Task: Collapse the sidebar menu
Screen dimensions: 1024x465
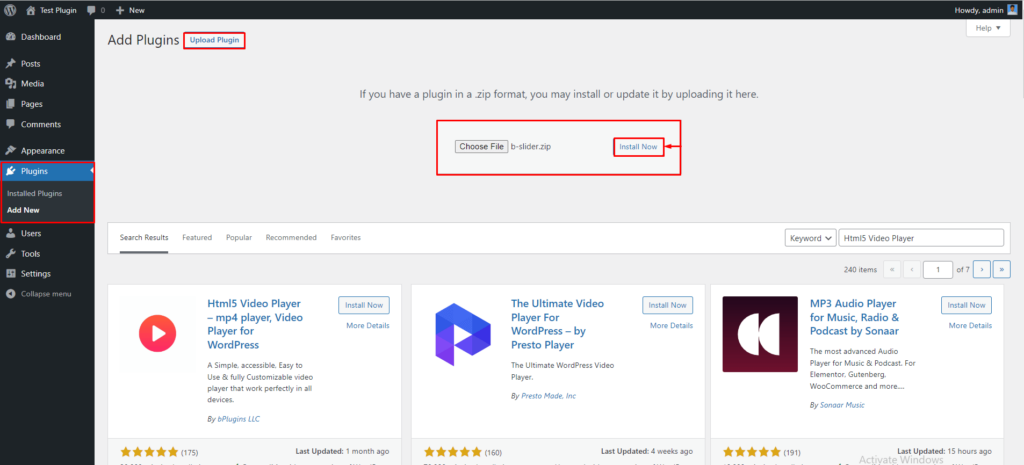Action: point(39,294)
